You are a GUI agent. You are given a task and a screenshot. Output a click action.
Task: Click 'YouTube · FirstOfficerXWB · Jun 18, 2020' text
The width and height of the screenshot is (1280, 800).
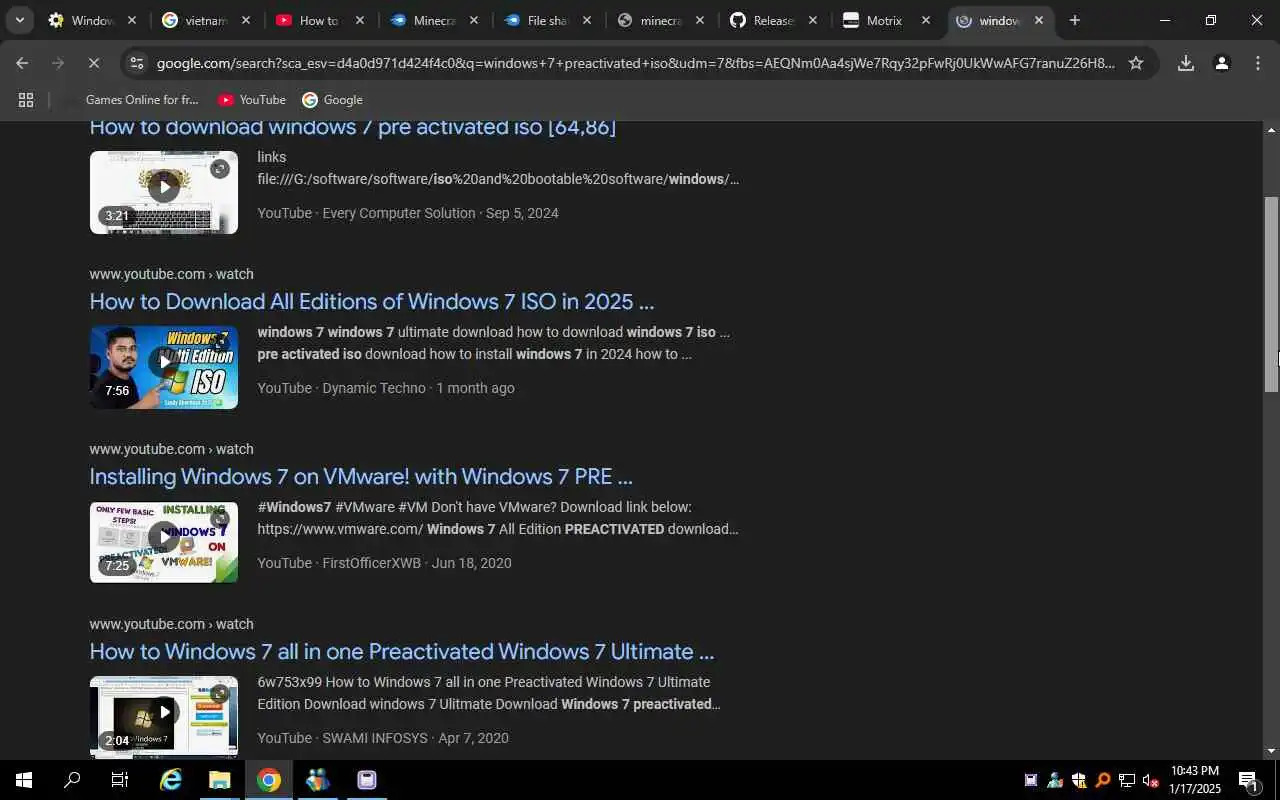tap(384, 563)
